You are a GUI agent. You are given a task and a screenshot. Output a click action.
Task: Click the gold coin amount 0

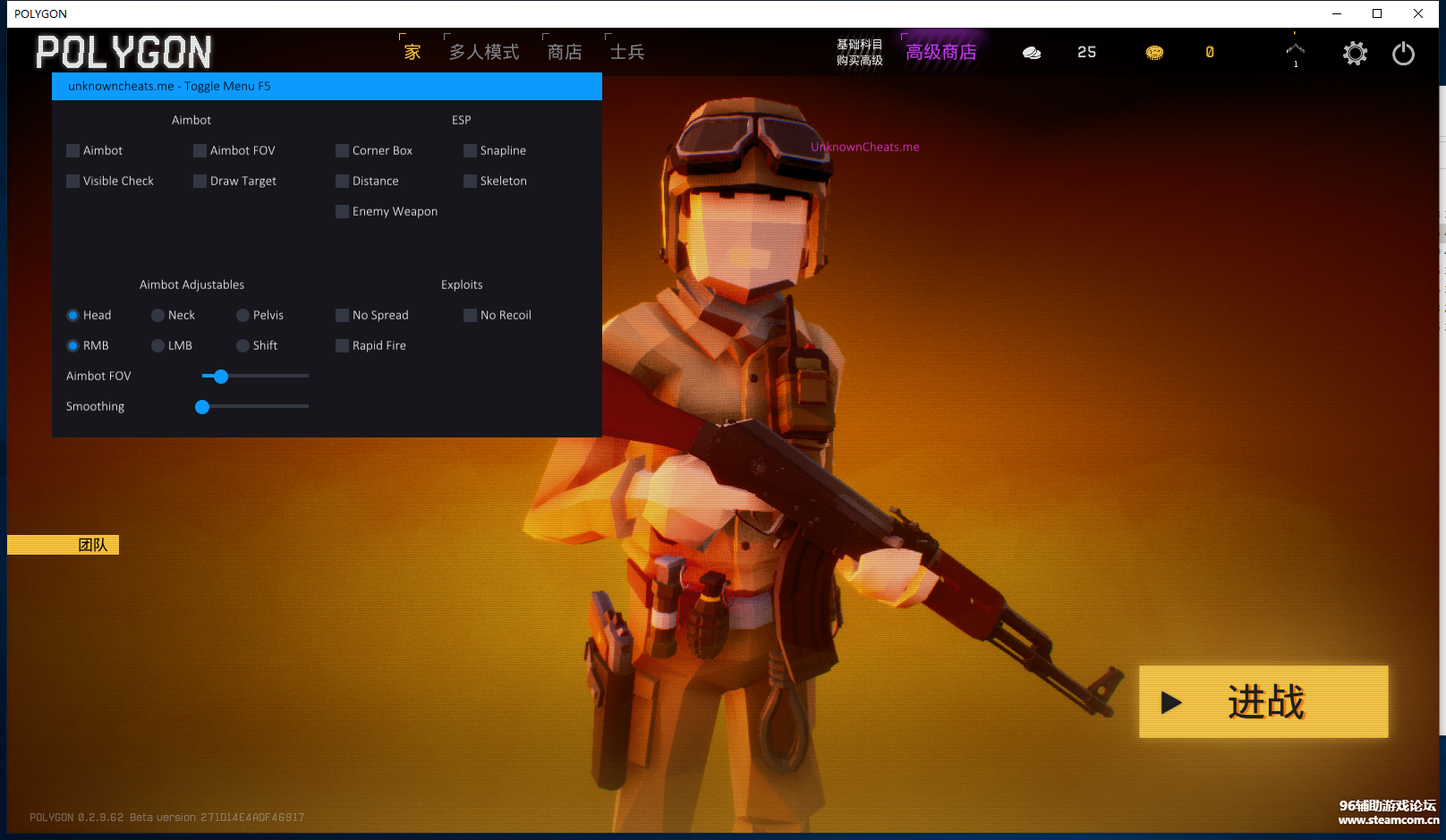pyautogui.click(x=1210, y=53)
